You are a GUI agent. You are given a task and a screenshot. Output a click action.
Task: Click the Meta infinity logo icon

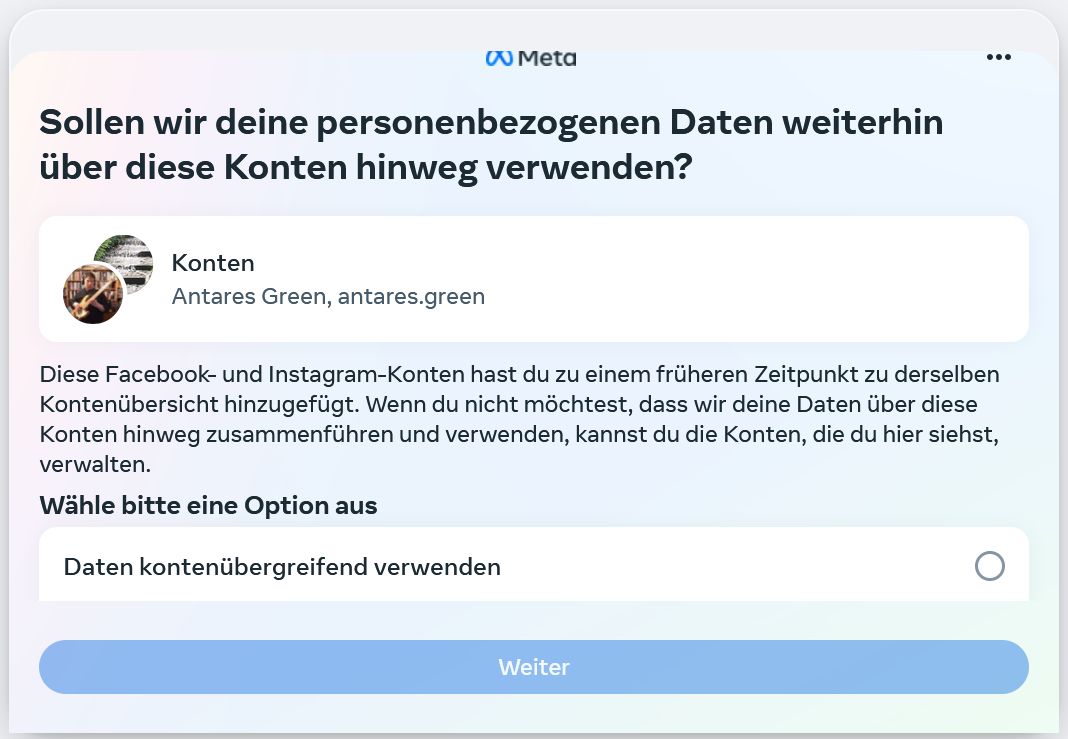click(499, 58)
